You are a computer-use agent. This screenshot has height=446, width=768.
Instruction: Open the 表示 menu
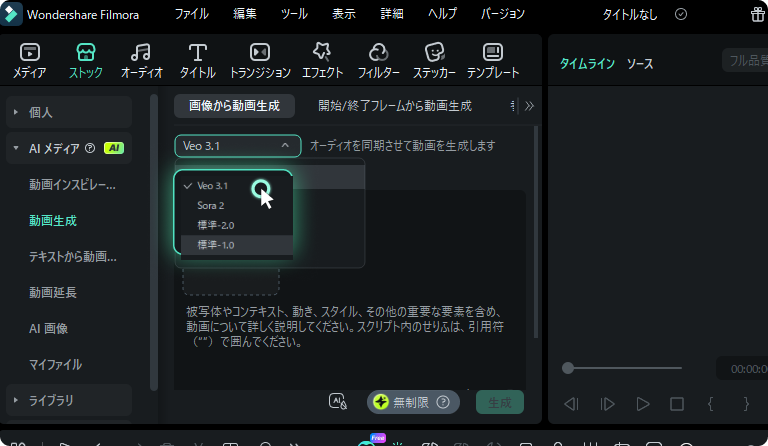pyautogui.click(x=344, y=14)
